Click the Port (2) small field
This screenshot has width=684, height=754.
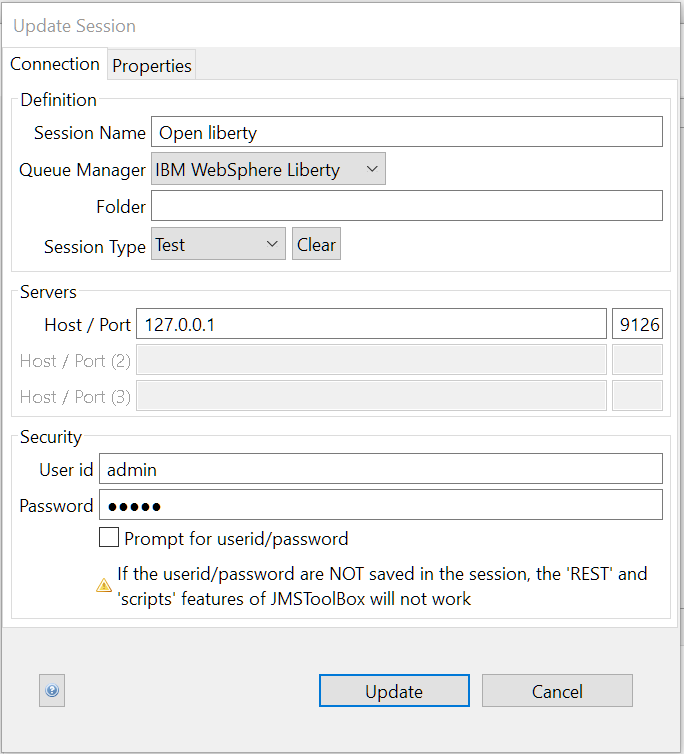637,360
